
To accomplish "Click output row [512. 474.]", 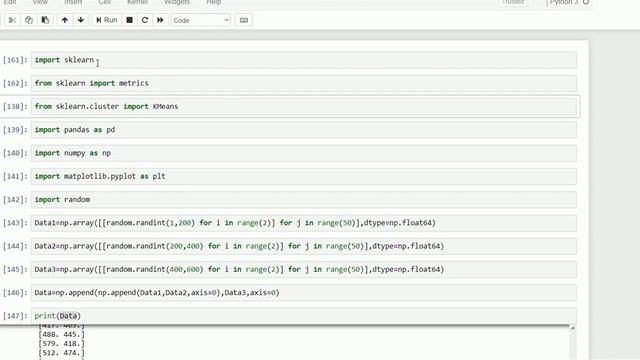I will tap(61, 353).
